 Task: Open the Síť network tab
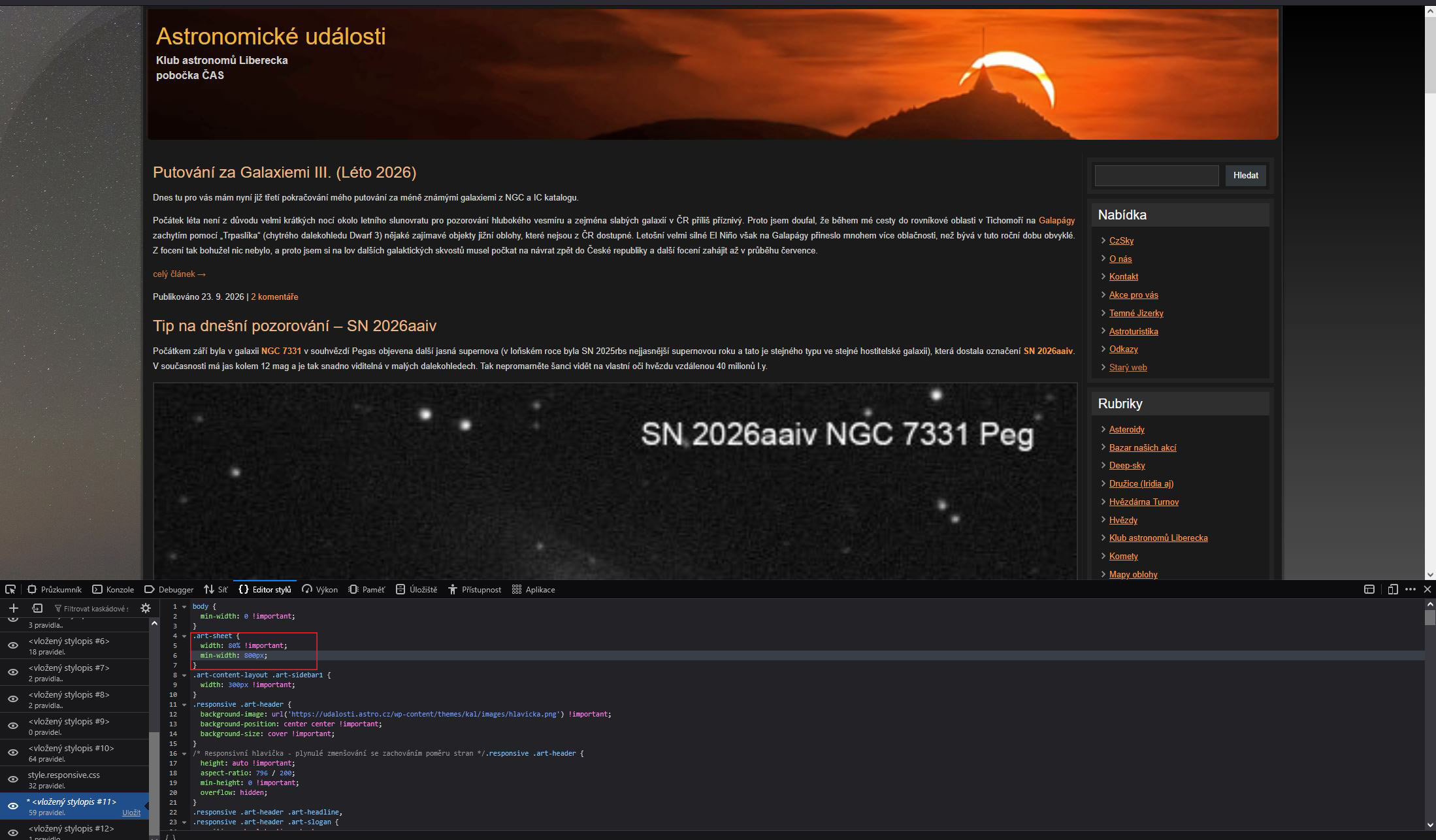216,589
